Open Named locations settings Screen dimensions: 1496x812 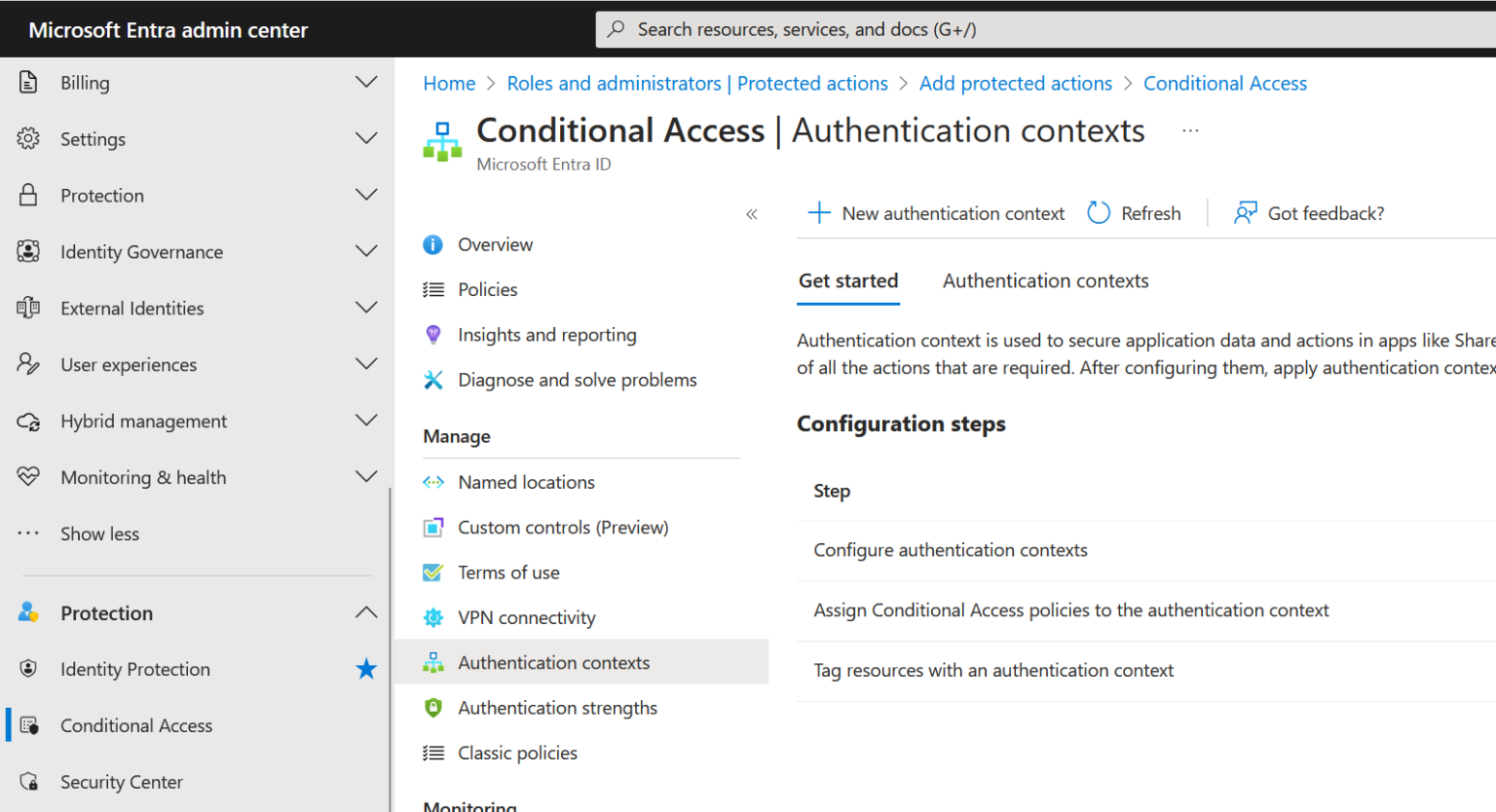526,482
